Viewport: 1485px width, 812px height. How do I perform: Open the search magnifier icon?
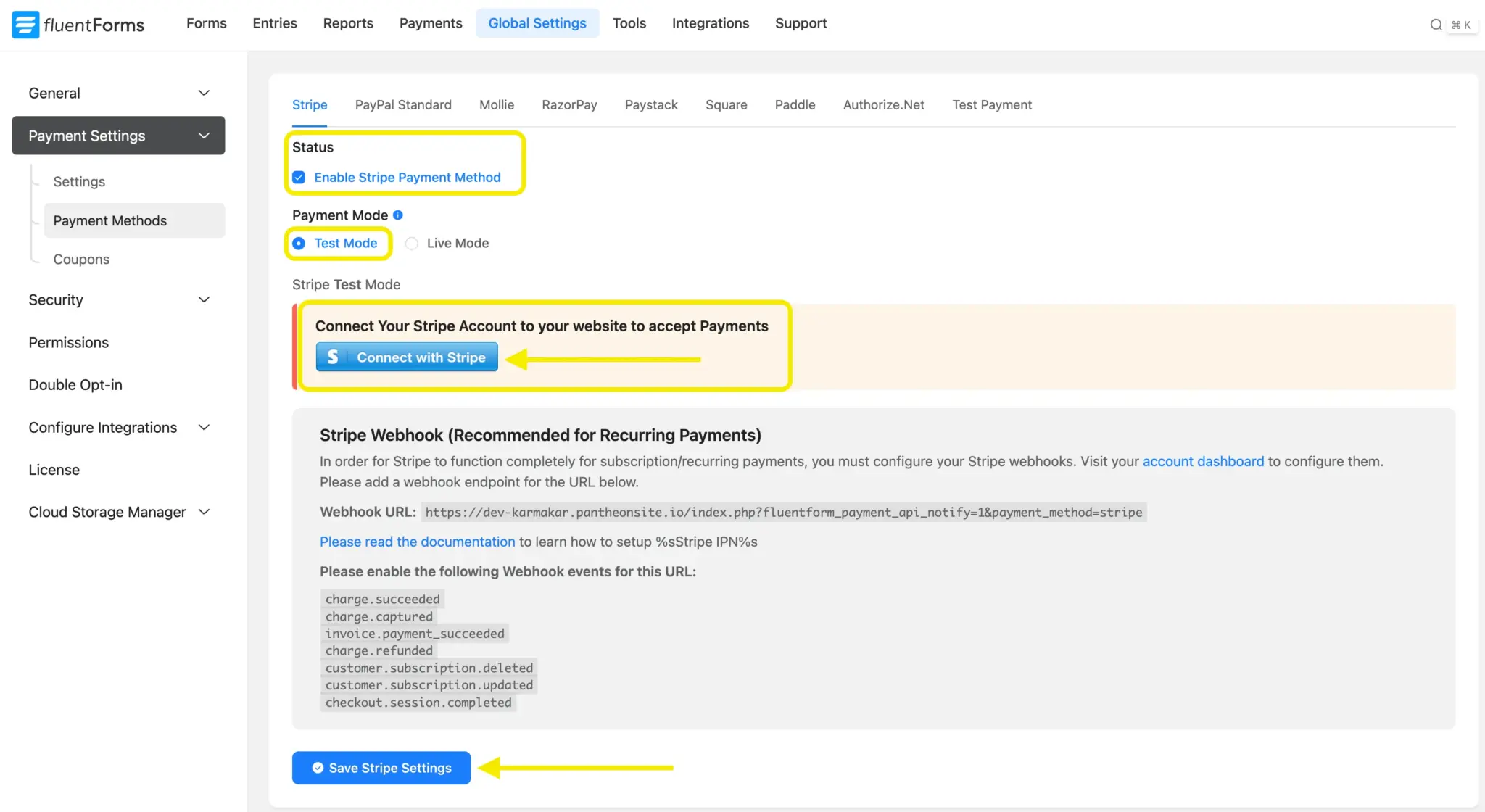pyautogui.click(x=1436, y=25)
